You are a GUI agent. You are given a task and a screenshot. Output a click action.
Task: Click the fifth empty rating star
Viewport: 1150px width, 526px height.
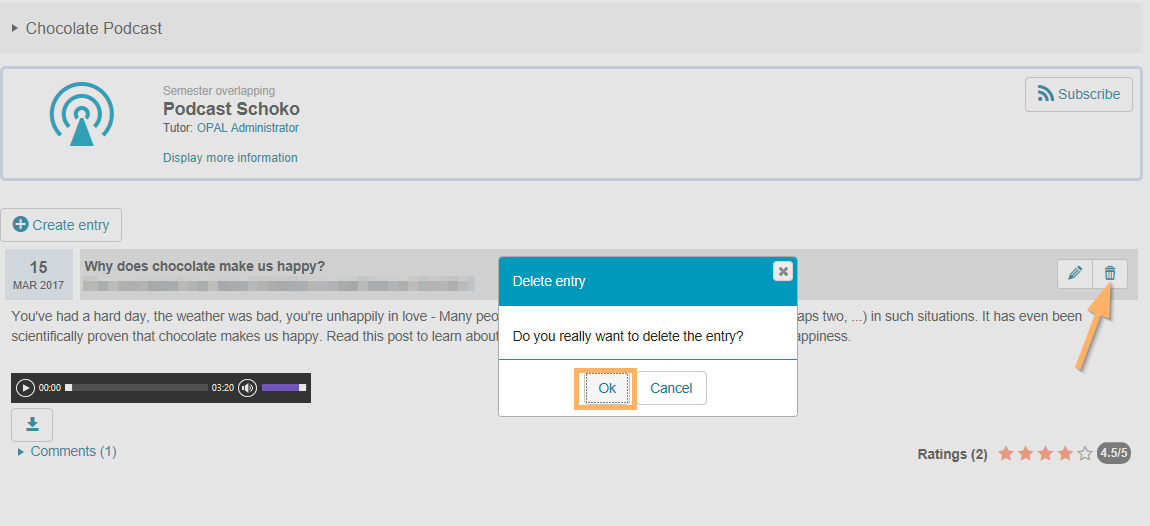coord(1085,454)
